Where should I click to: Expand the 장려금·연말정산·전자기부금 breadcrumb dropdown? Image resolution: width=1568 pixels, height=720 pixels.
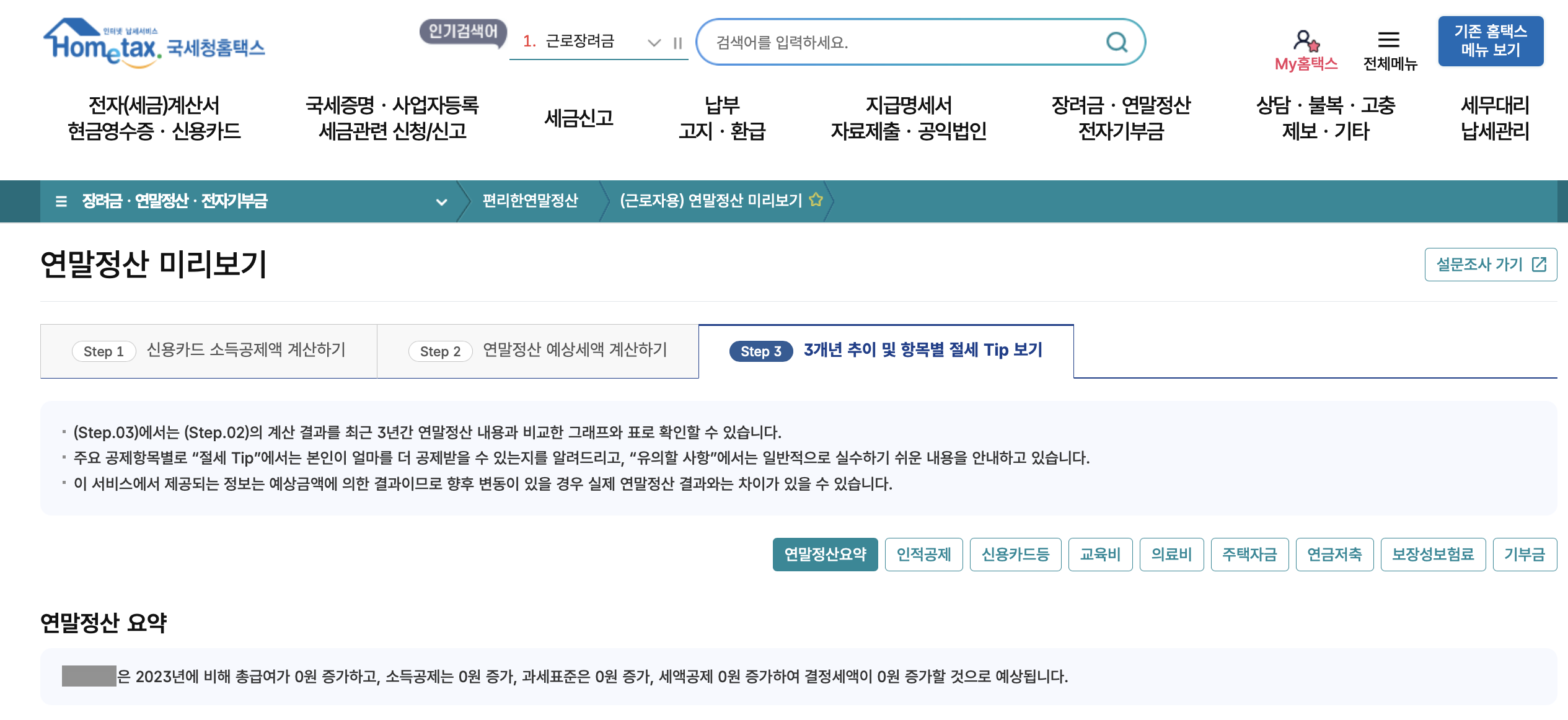pyautogui.click(x=441, y=201)
